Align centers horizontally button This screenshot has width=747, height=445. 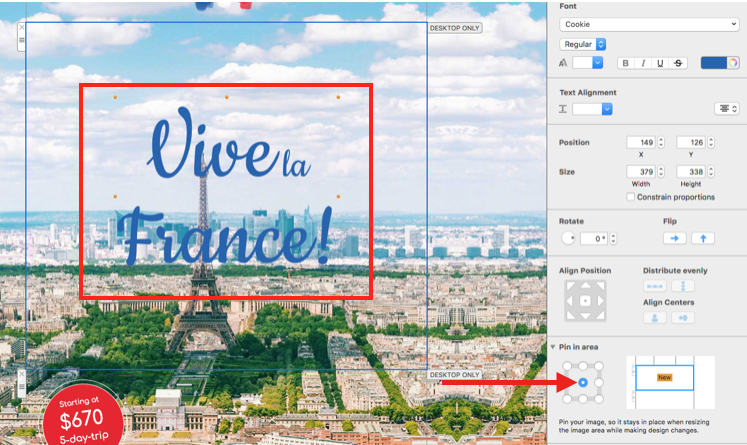point(683,318)
